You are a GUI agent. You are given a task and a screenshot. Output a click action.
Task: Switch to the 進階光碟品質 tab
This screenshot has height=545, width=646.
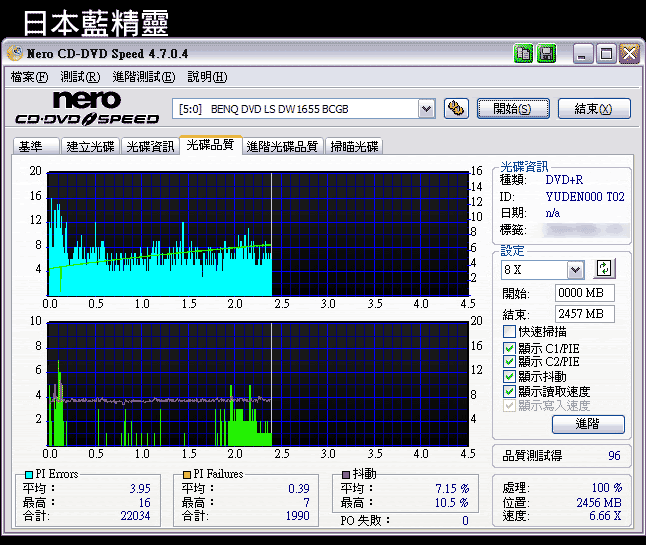282,146
